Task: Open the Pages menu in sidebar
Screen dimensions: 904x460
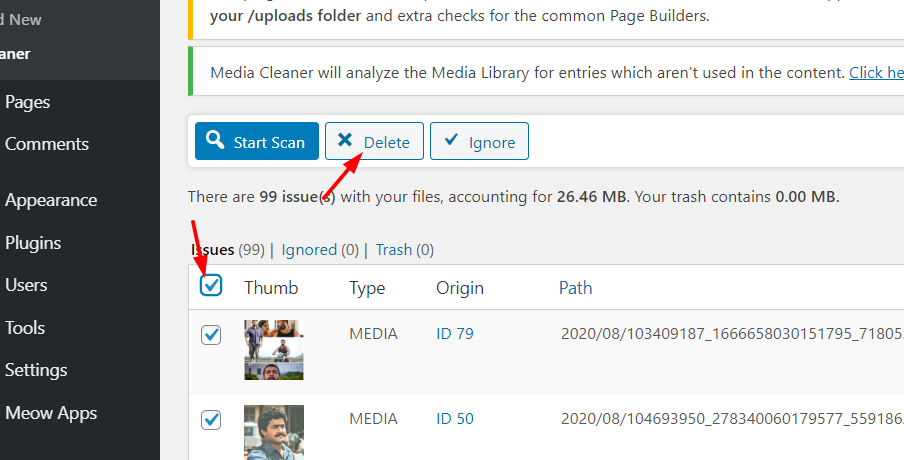Action: tap(28, 102)
